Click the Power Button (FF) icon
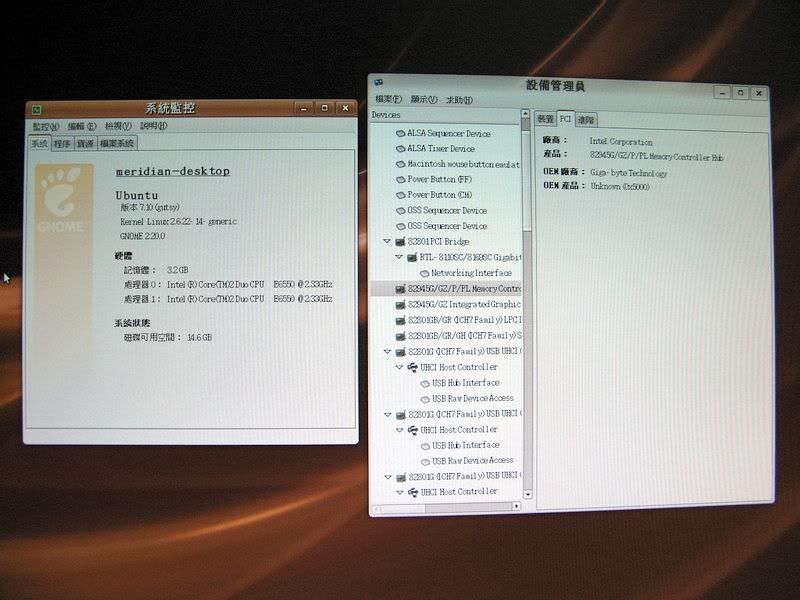The height and width of the screenshot is (600, 800). tap(401, 180)
